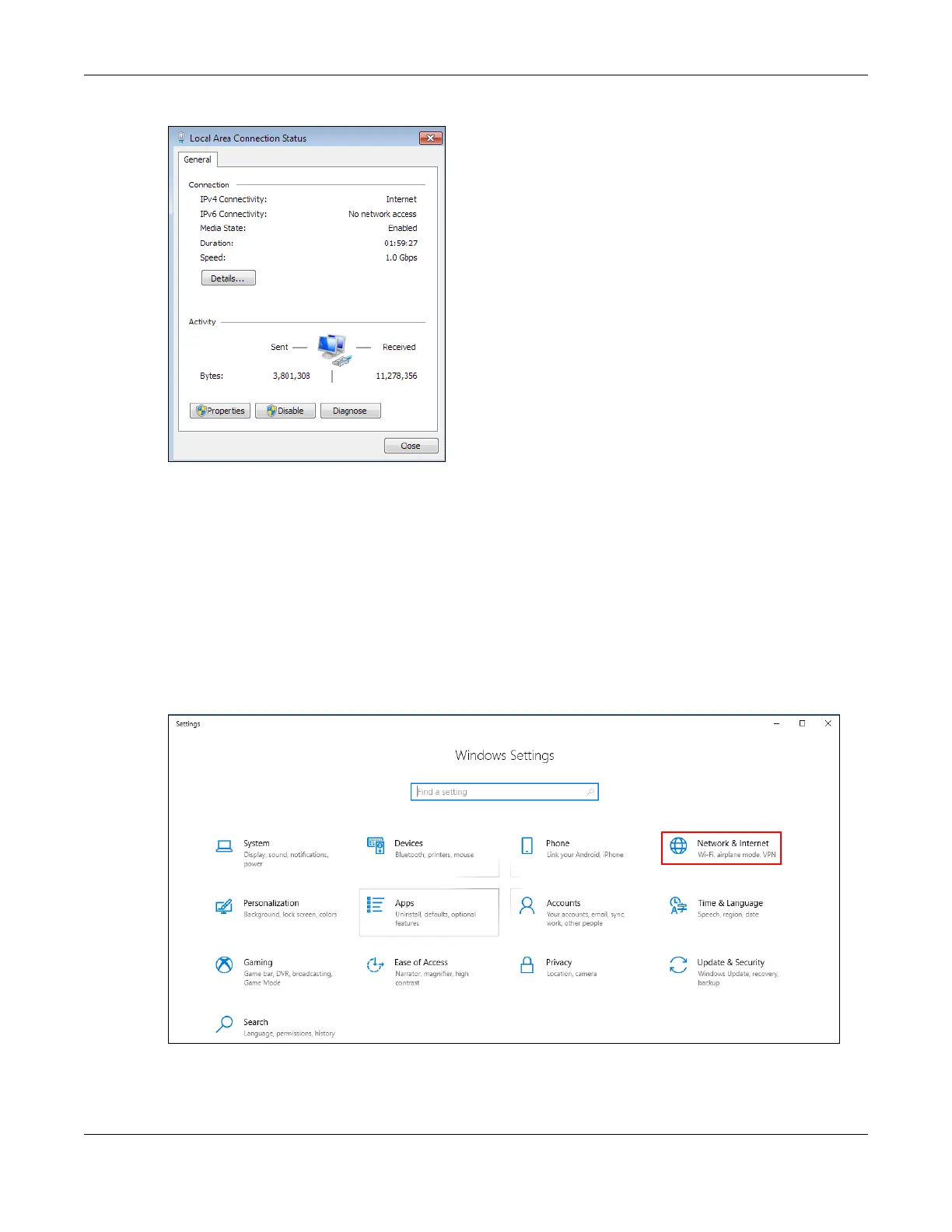Open the System settings icon
This screenshot has width=952, height=1232.
pyautogui.click(x=224, y=846)
